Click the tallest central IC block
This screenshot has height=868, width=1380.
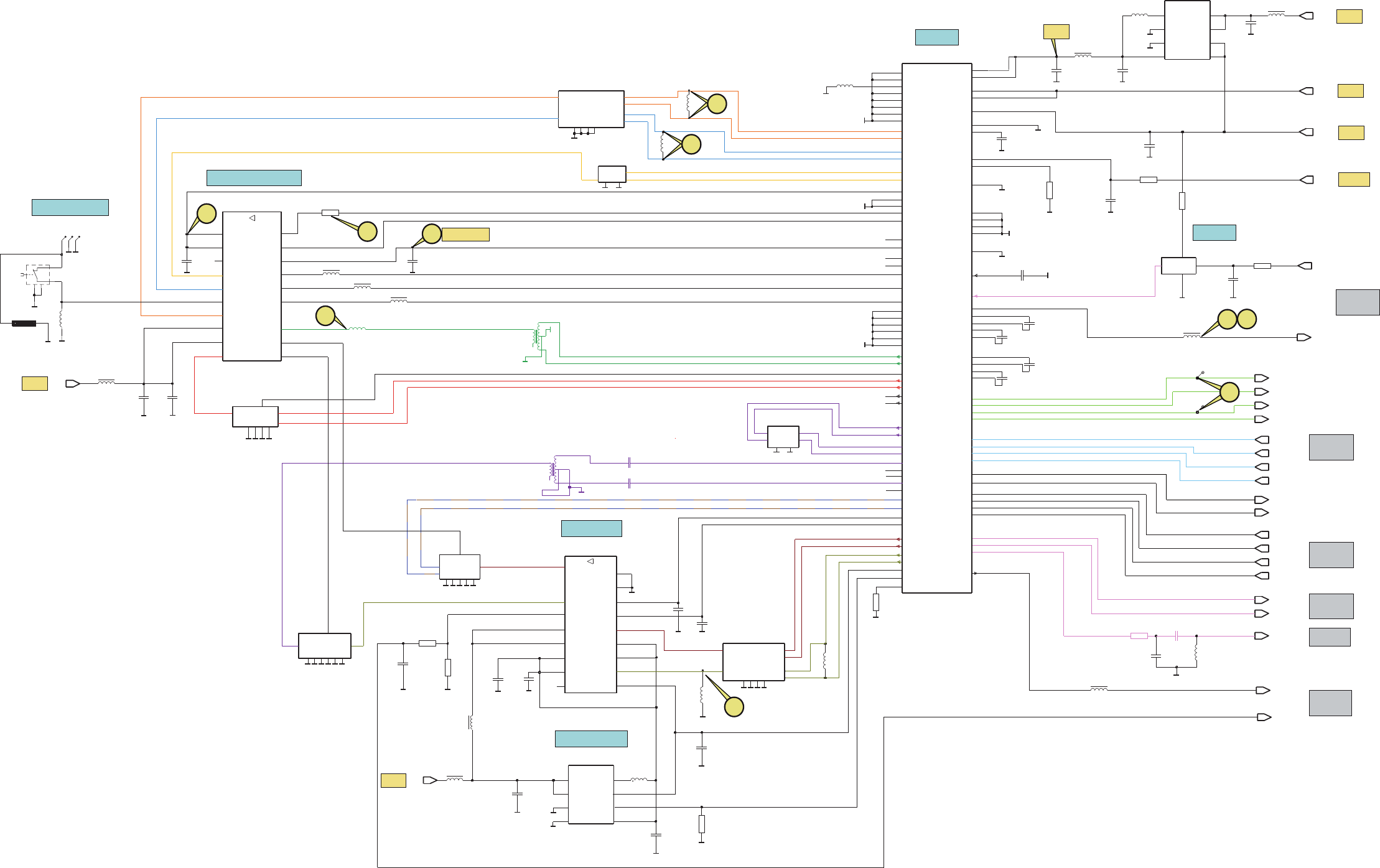click(x=936, y=328)
